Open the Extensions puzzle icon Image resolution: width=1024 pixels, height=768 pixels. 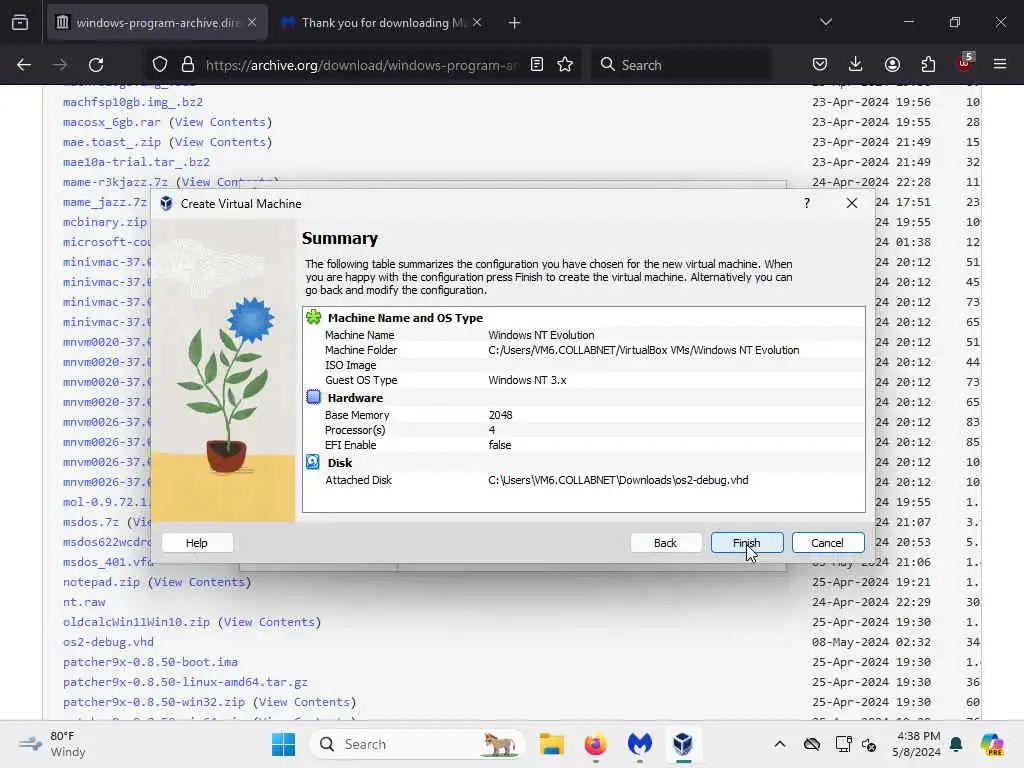click(928, 65)
